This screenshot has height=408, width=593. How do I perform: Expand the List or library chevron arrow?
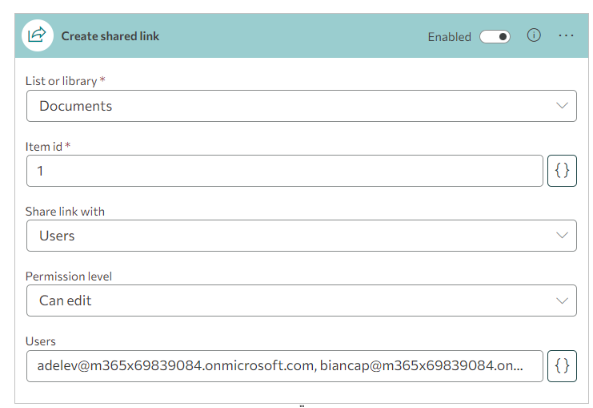562,105
